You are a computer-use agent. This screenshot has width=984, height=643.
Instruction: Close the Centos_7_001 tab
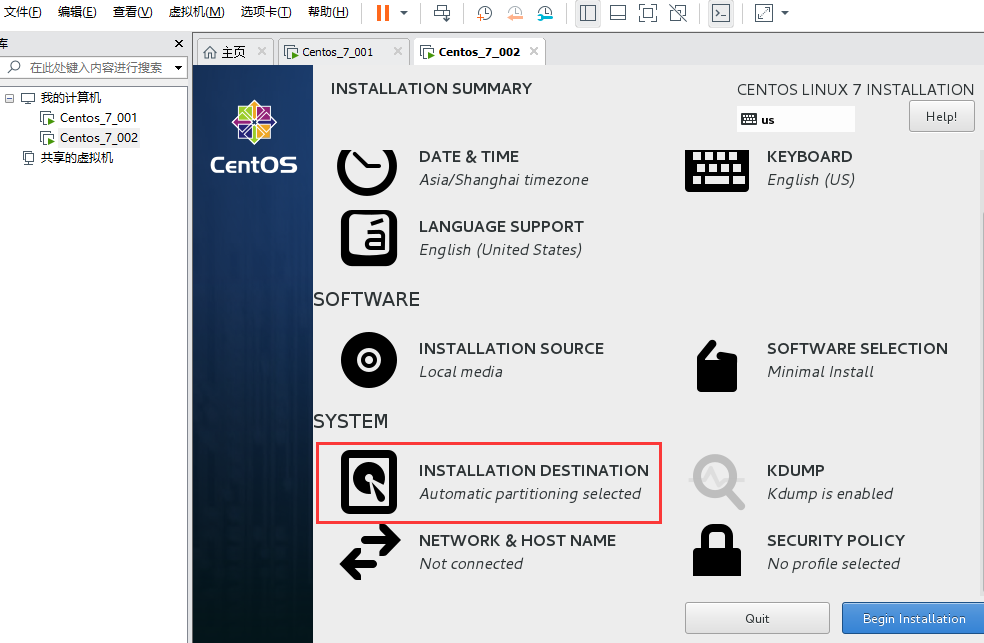pos(398,51)
